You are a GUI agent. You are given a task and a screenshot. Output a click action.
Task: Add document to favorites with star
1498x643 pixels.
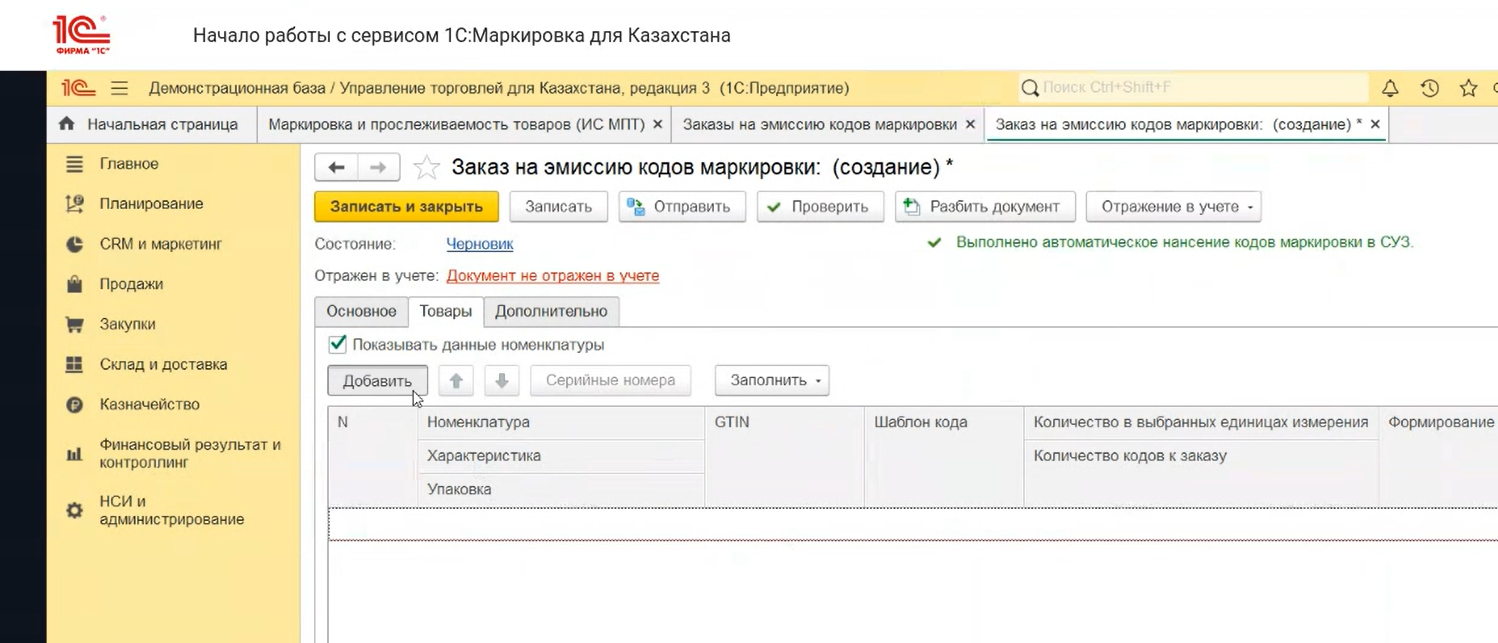tap(427, 167)
